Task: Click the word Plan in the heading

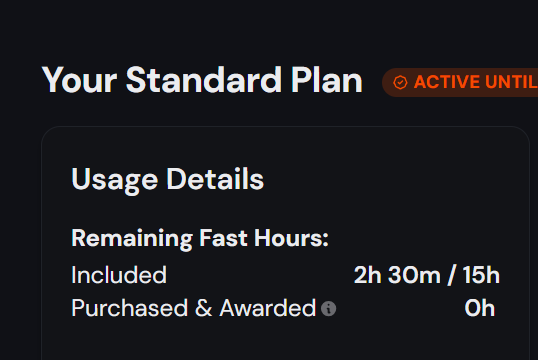Action: 327,80
